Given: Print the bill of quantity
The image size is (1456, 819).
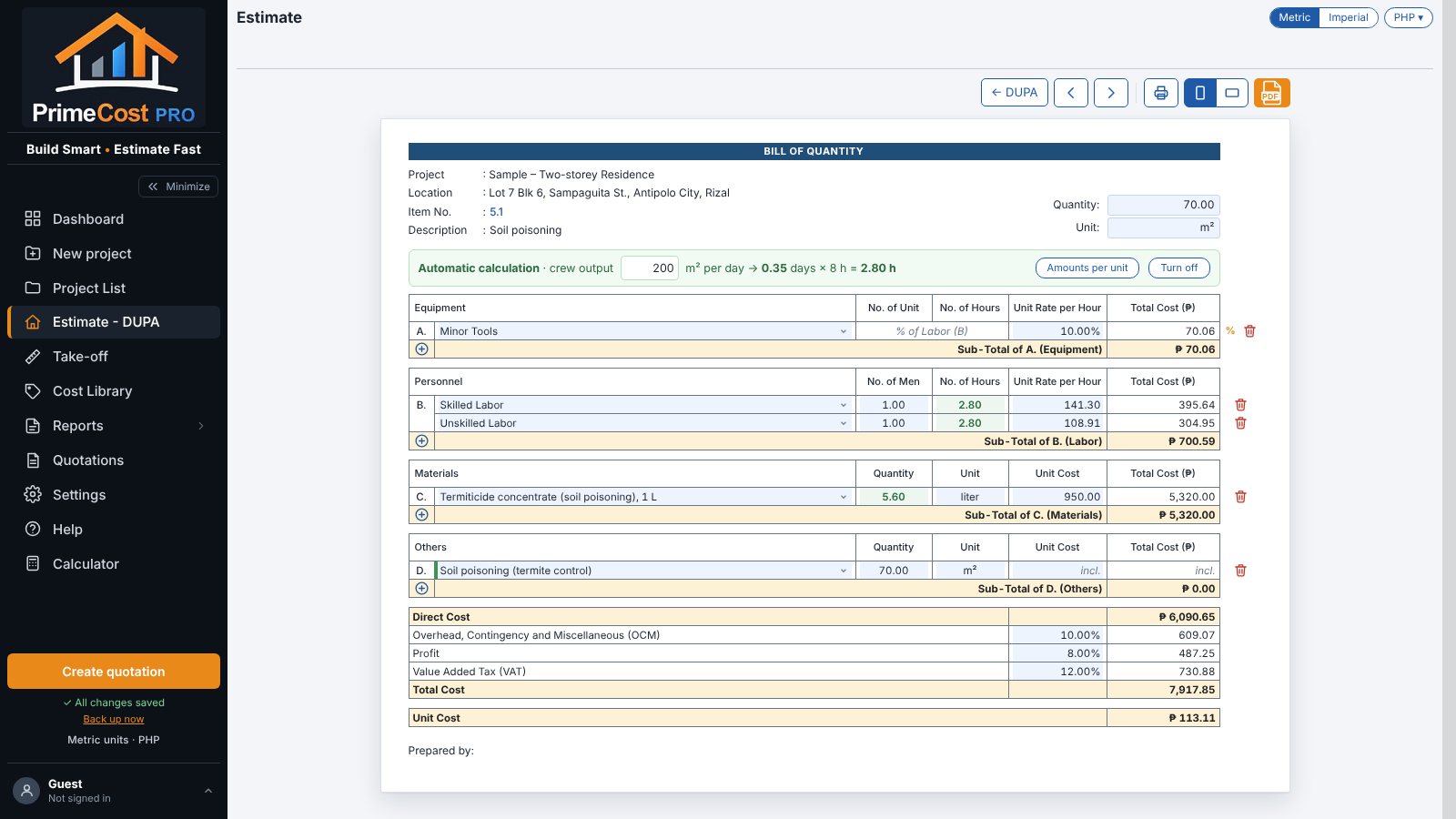Looking at the screenshot, I should tap(1161, 93).
